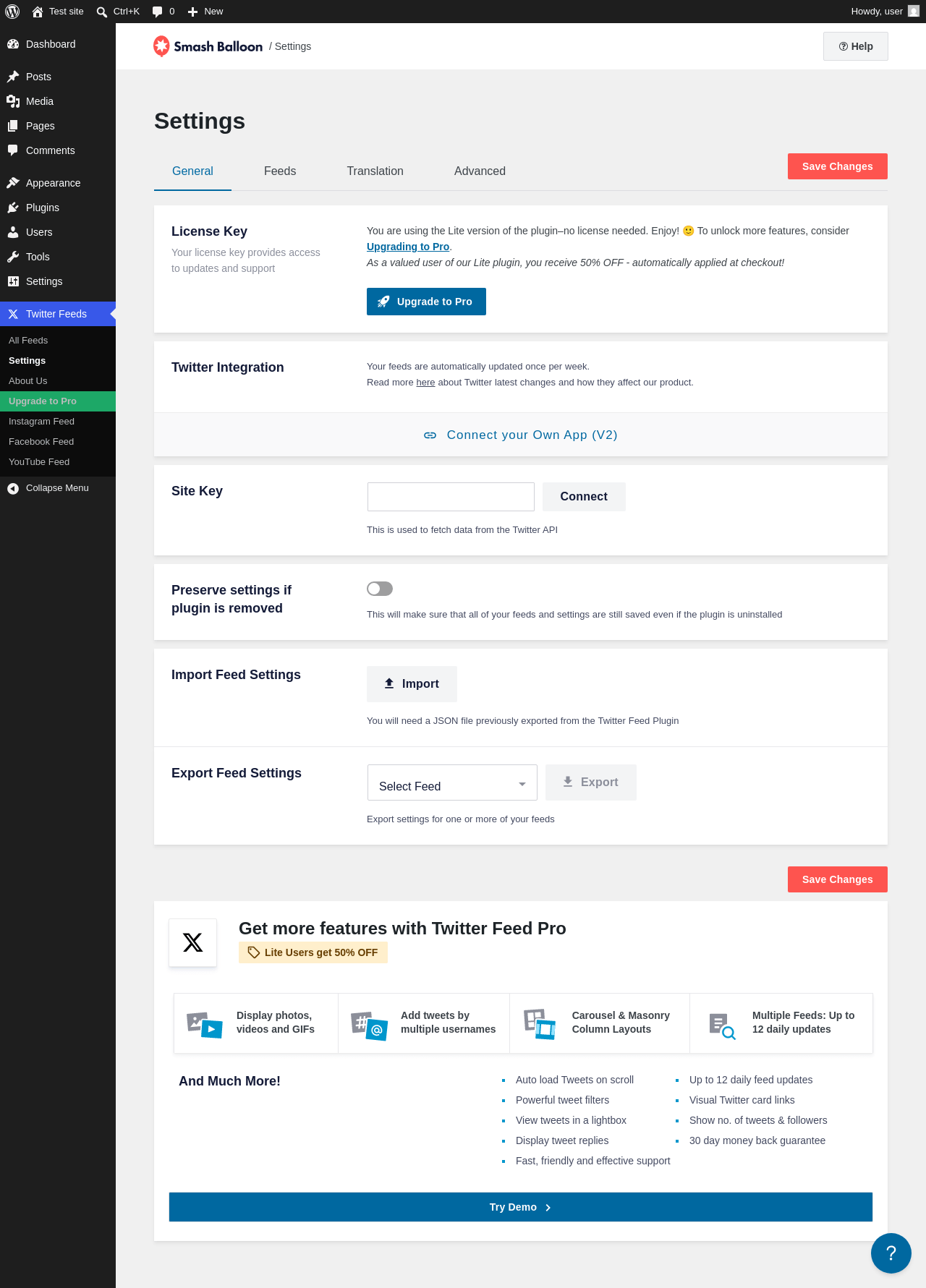
Task: Click the Try Demo button
Action: coord(521,1207)
